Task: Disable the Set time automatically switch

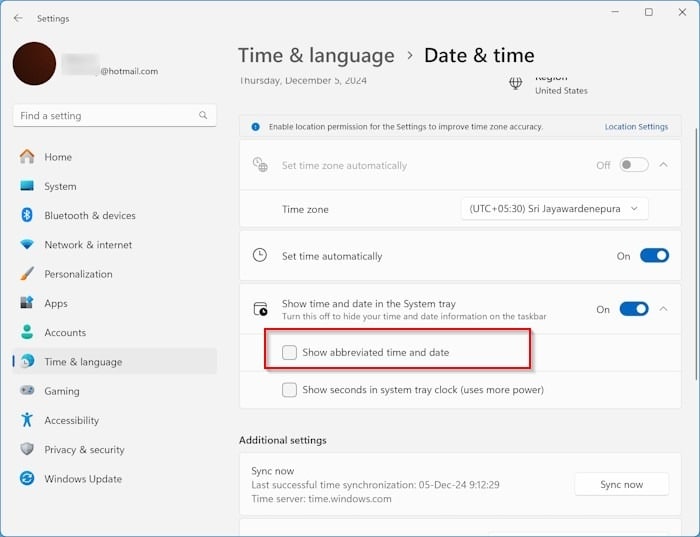Action: [x=654, y=256]
